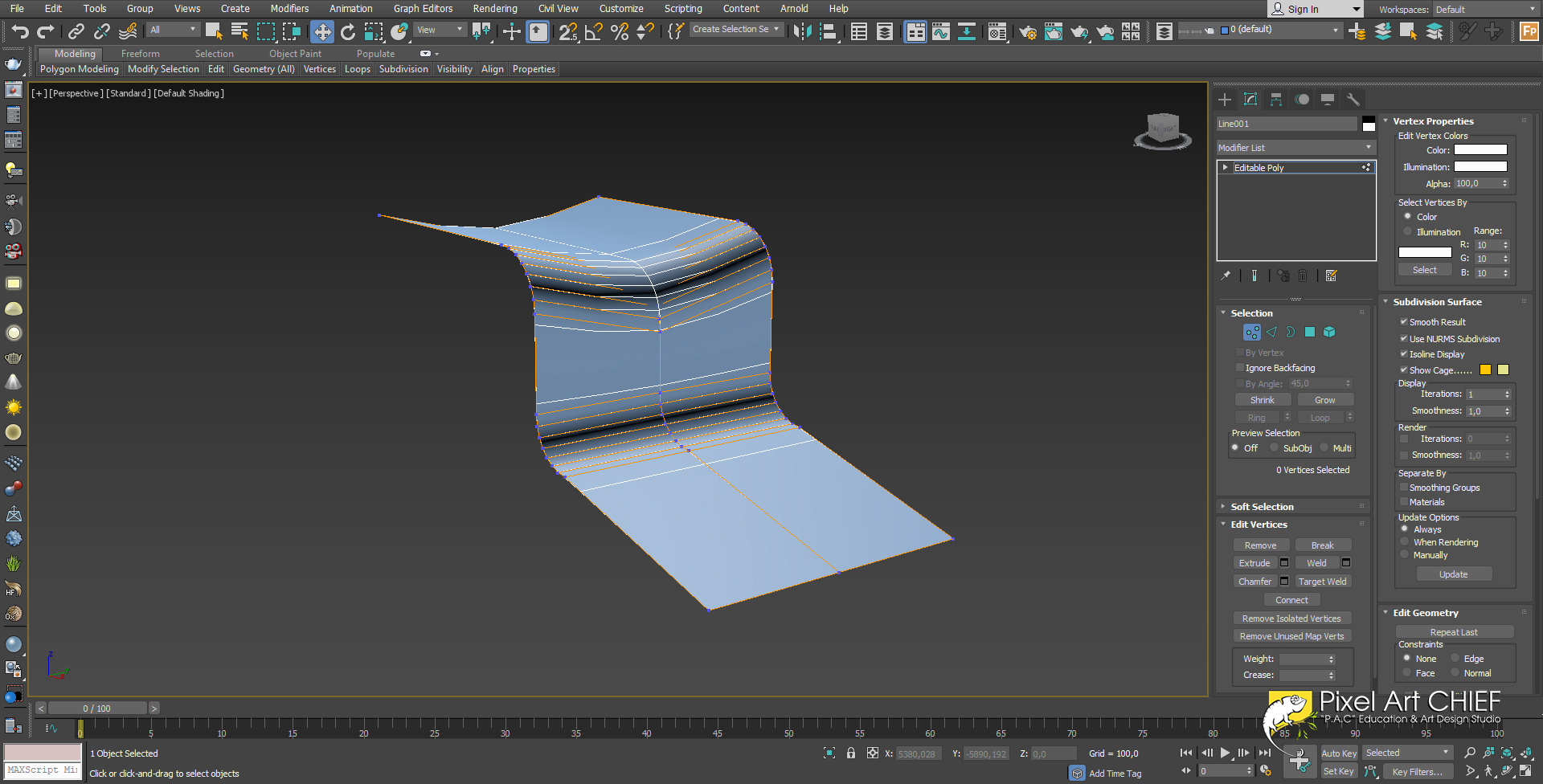
Task: Open the Mirror tool
Action: 802,31
